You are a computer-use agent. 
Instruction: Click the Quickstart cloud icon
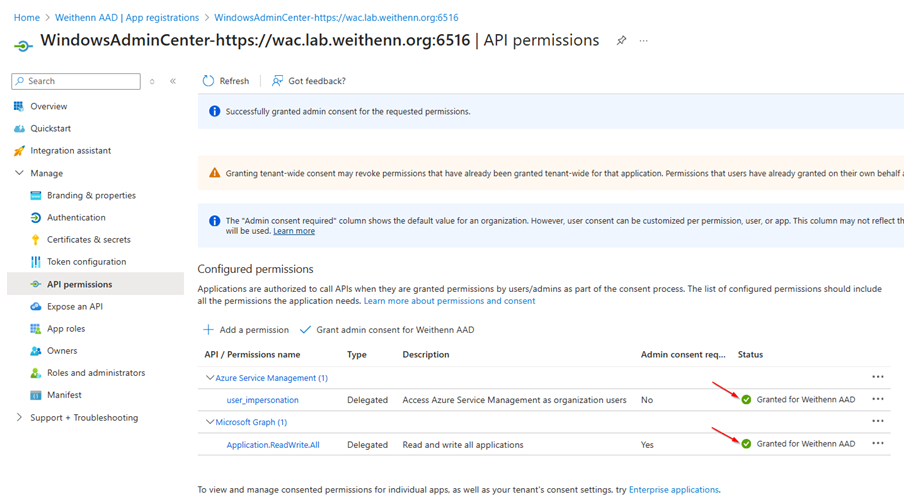[19, 129]
